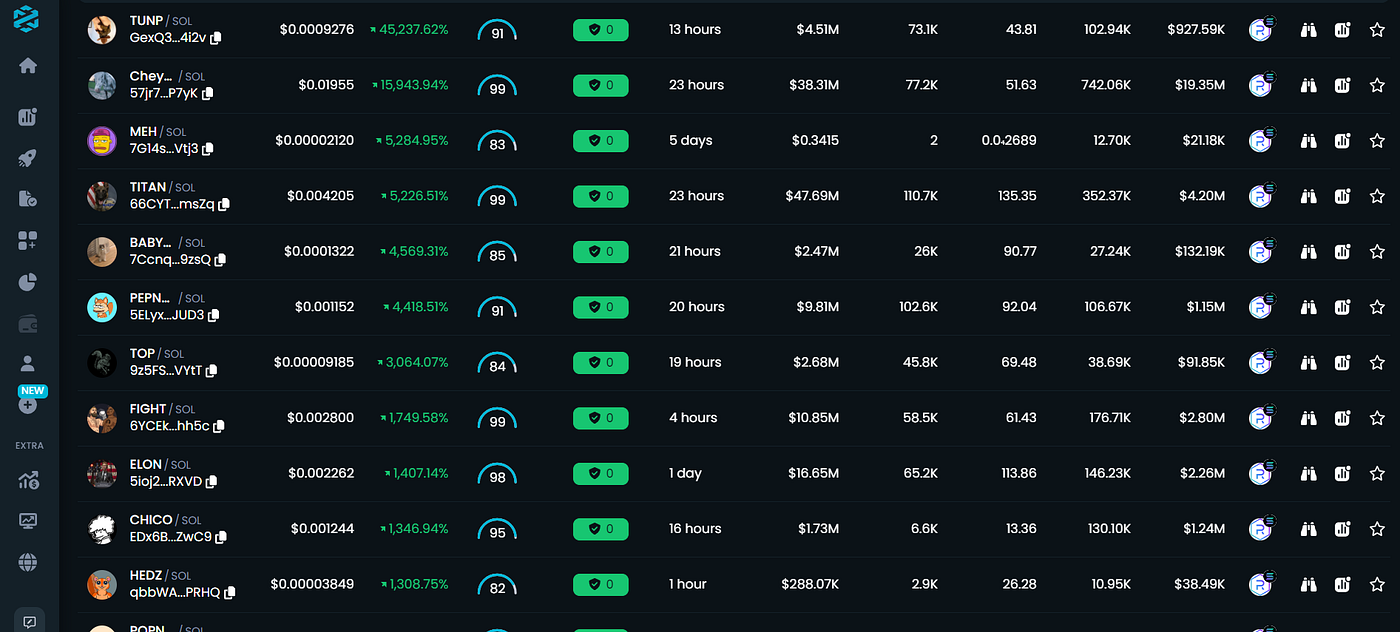Viewport: 1400px width, 632px height.
Task: Click the $288.07K value
Action: click(809, 584)
